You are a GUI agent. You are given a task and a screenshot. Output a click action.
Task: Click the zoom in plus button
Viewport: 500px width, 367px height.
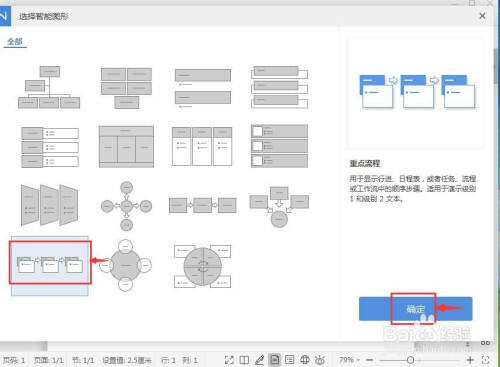[470, 360]
